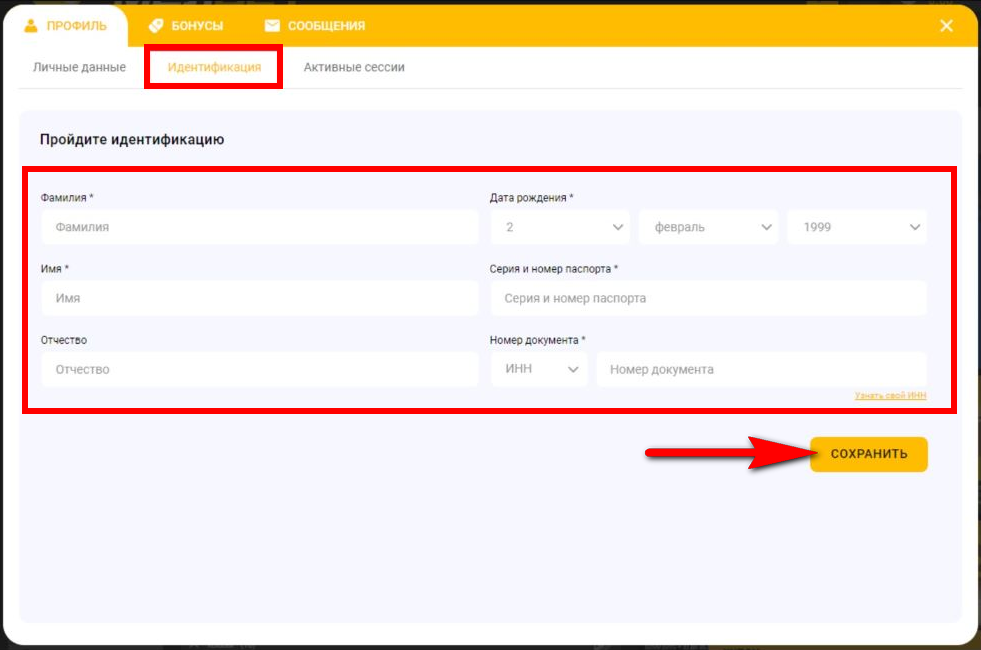
Task: Open the Профиль tab
Action: pyautogui.click(x=66, y=26)
